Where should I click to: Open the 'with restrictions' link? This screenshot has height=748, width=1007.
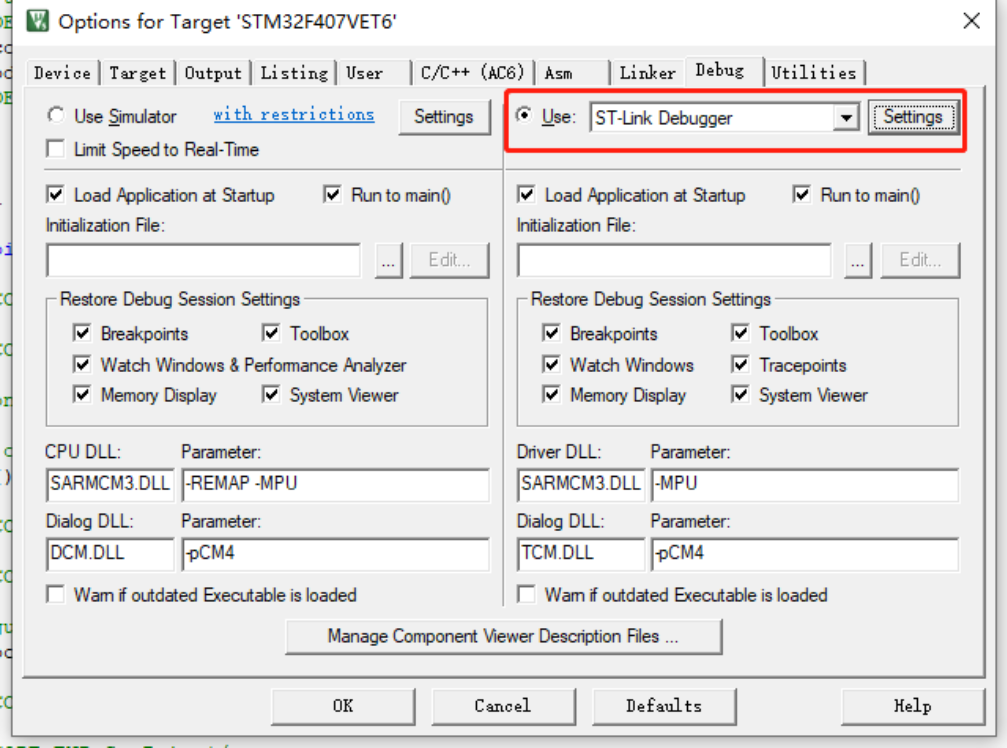click(x=293, y=115)
